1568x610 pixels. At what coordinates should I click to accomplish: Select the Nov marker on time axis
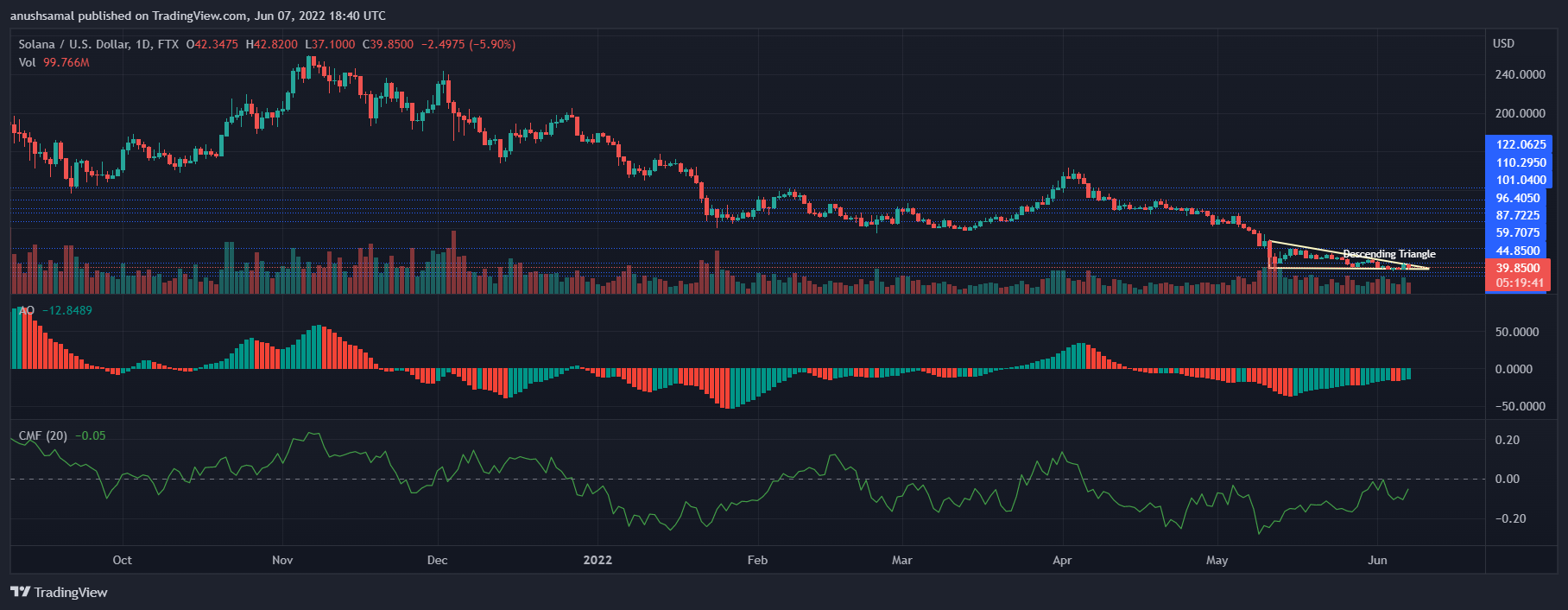pyautogui.click(x=282, y=560)
